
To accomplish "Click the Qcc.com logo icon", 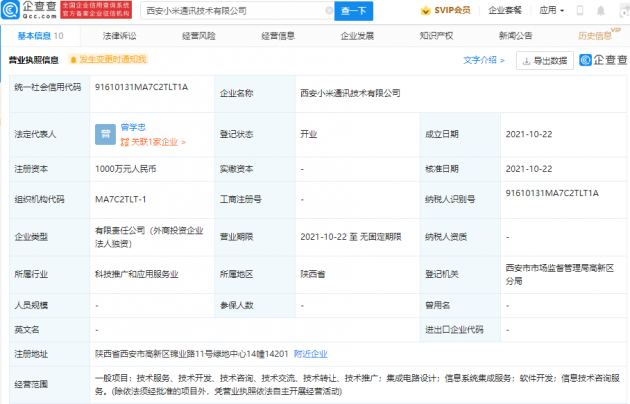I will [x=10, y=10].
